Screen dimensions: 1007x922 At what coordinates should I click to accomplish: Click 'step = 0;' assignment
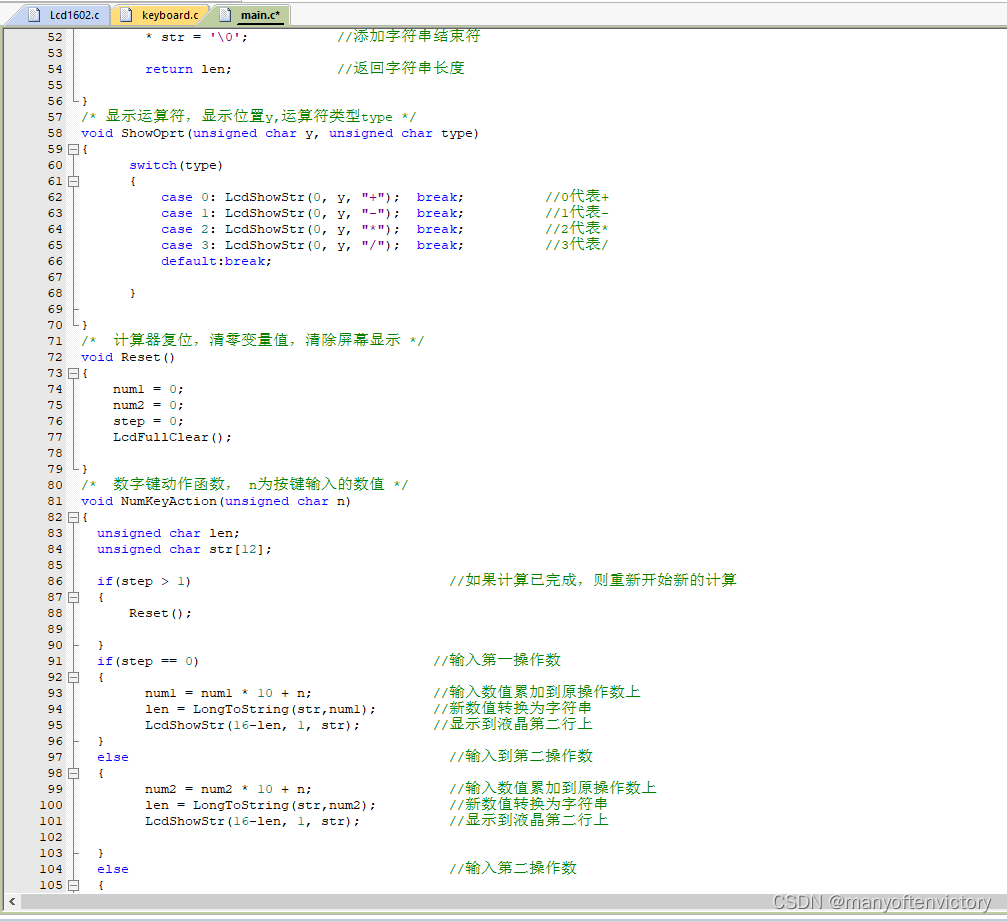[x=148, y=421]
